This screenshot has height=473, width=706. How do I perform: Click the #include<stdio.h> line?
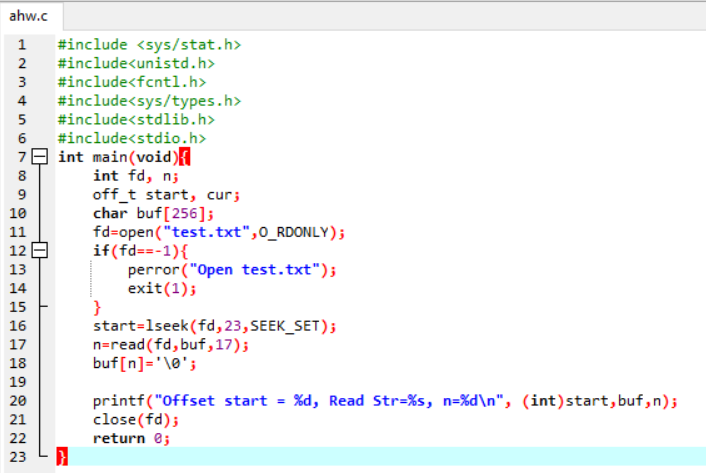pos(132,139)
